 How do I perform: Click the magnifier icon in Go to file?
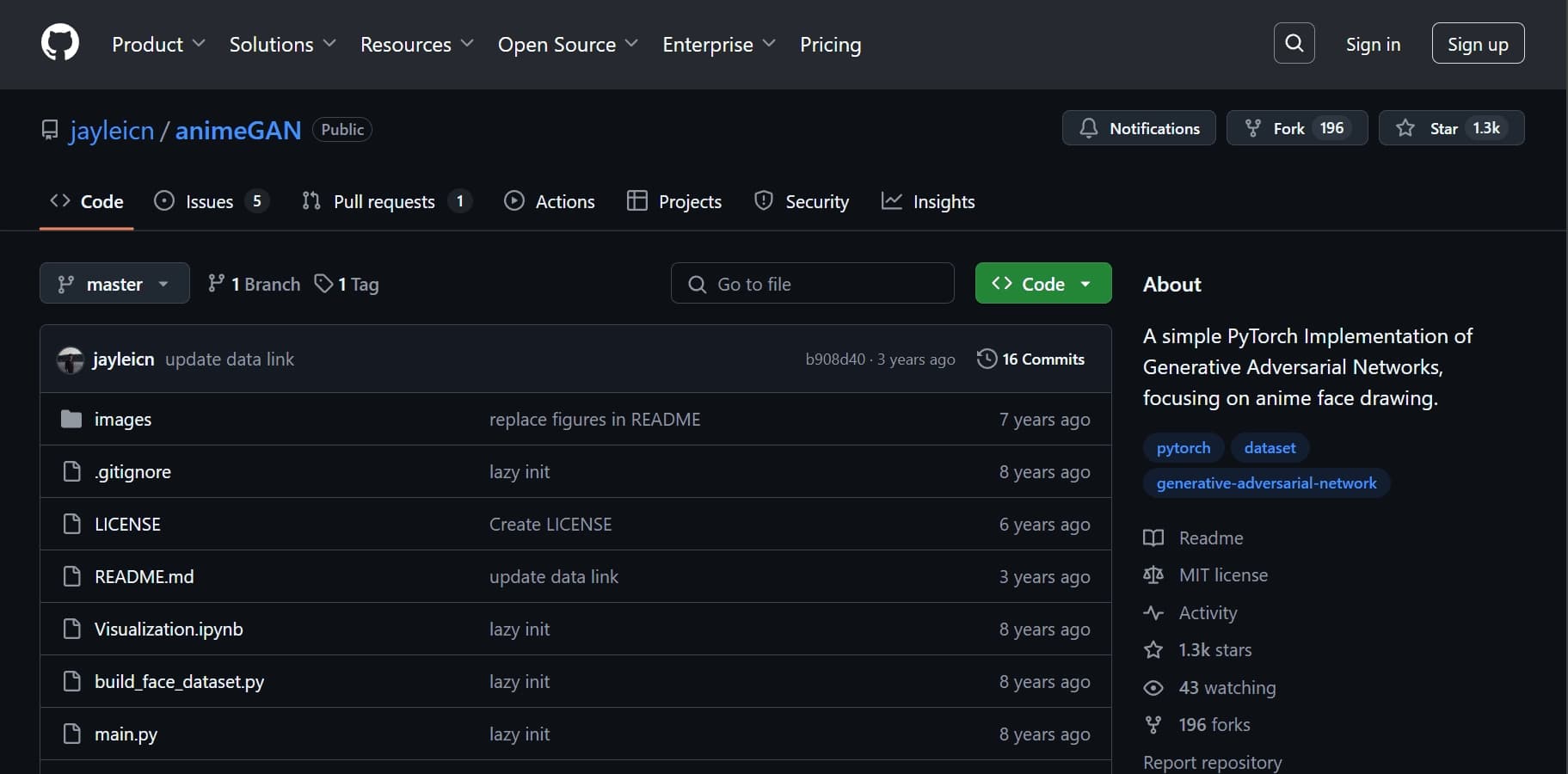(x=697, y=284)
